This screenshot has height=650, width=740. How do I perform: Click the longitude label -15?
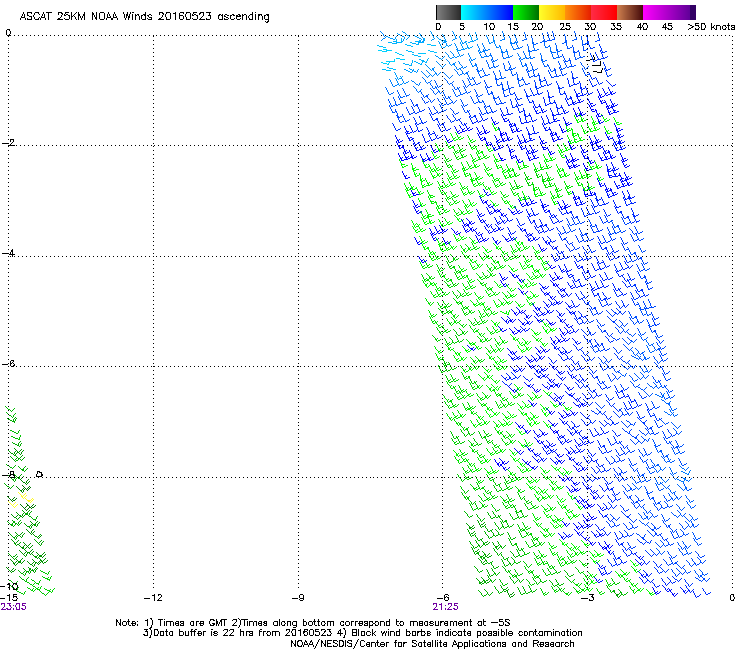[9, 598]
